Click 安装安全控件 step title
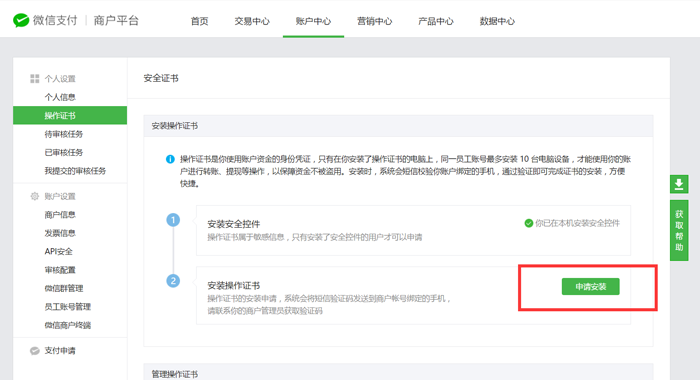Image resolution: width=700 pixels, height=380 pixels. [233, 224]
